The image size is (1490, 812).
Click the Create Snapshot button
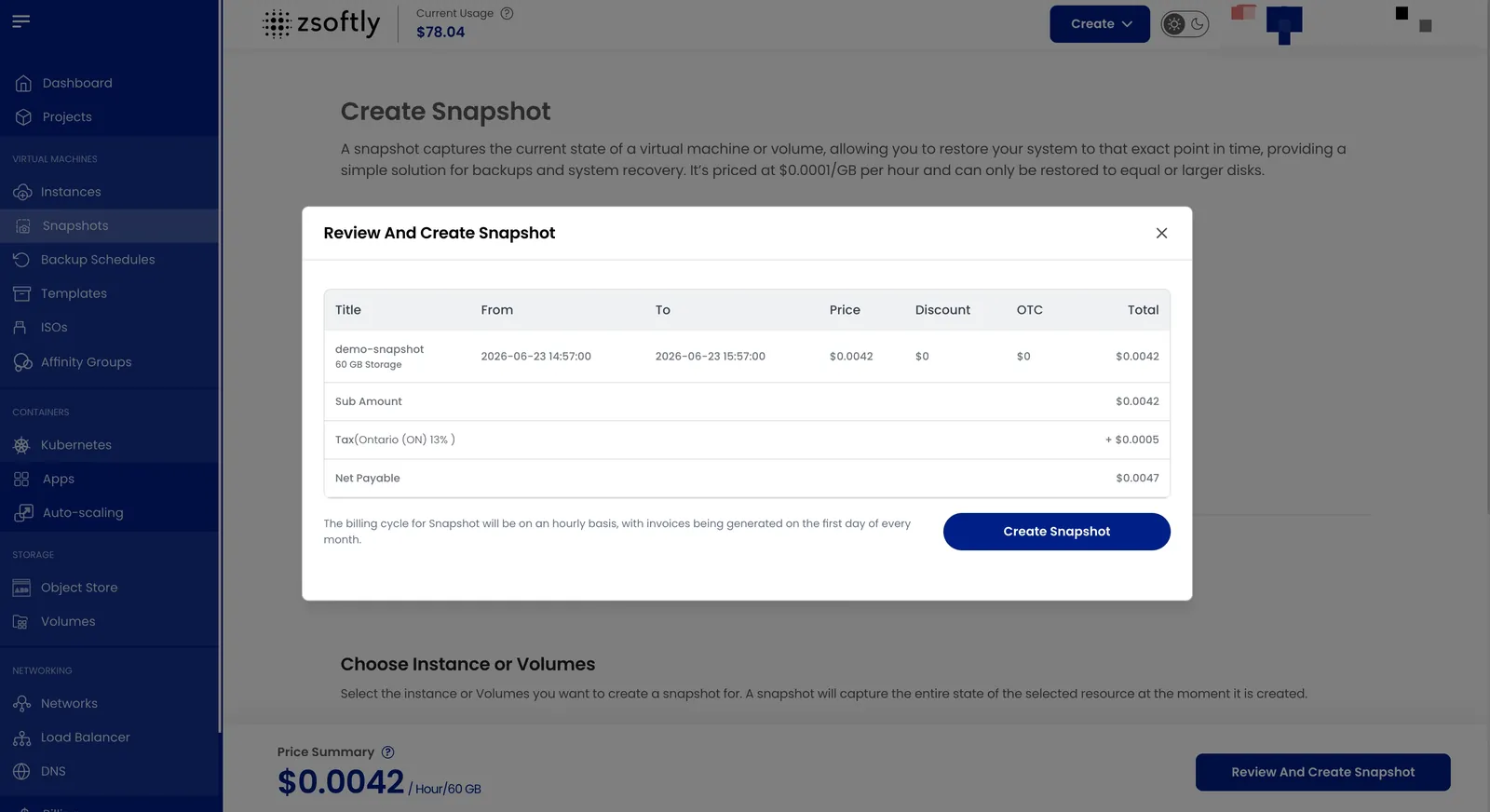1056,532
